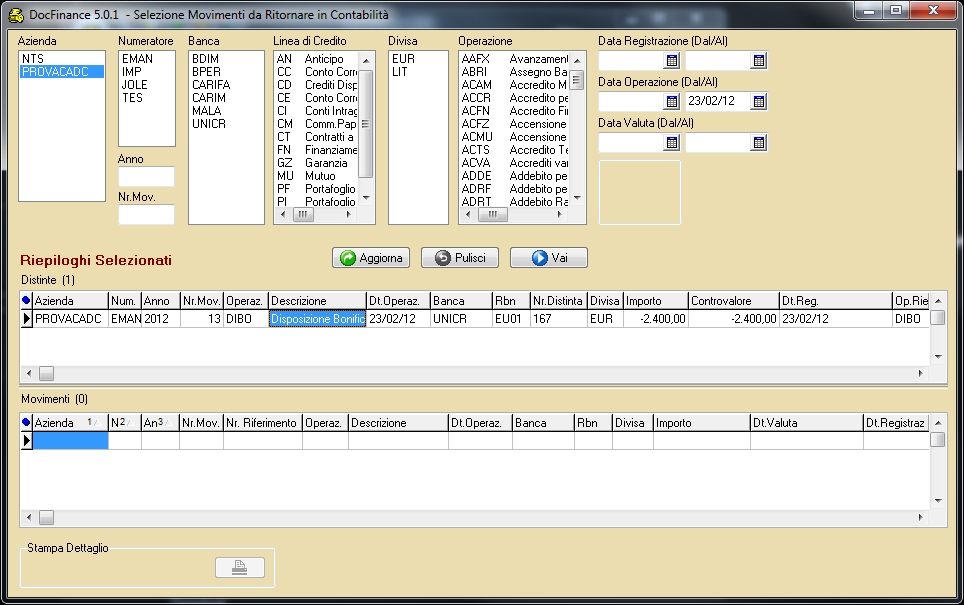Viewport: 964px width, 605px height.
Task: Click the print icon in Stampa Dettaglio
Action: pos(240,567)
